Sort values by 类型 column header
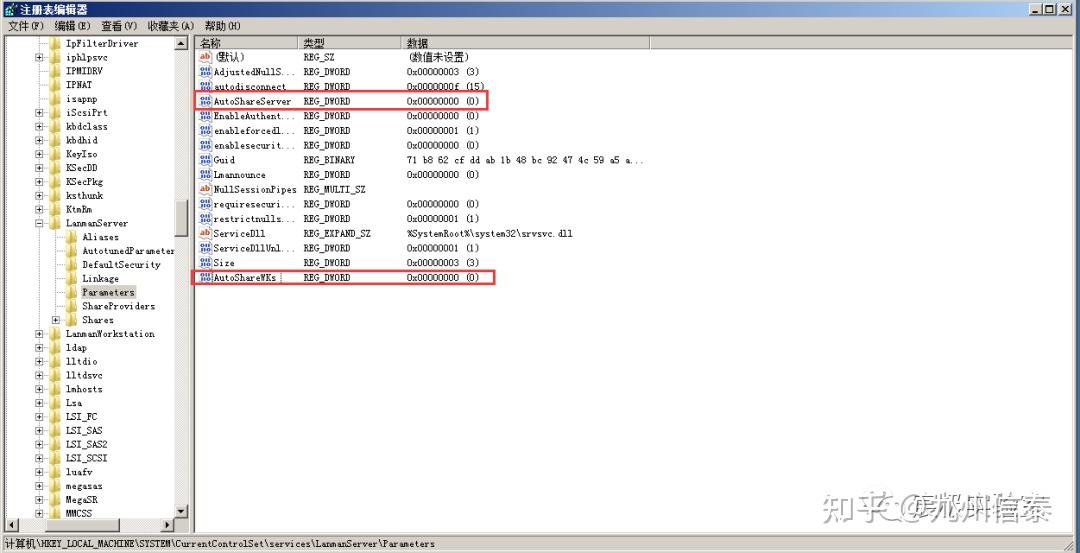The image size is (1080, 553). click(349, 43)
